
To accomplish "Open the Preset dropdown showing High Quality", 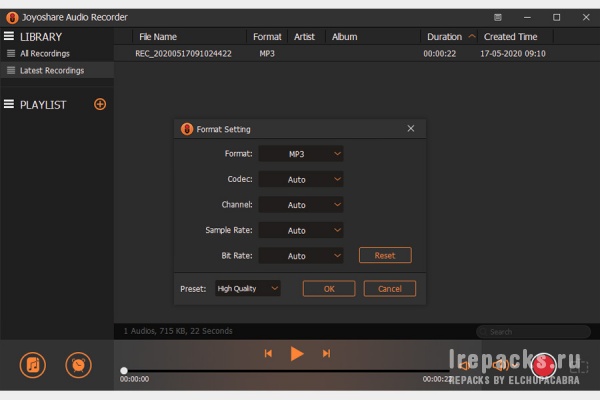I will click(248, 289).
